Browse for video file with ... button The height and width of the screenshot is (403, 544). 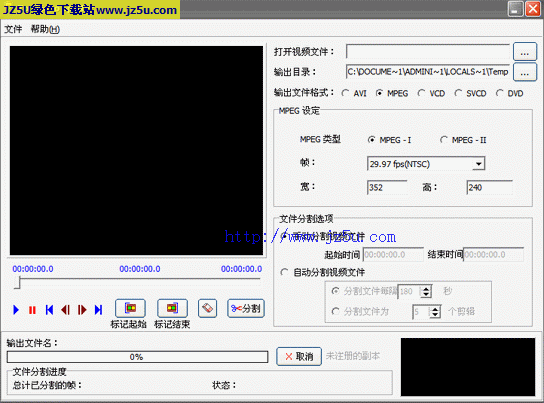[525, 52]
